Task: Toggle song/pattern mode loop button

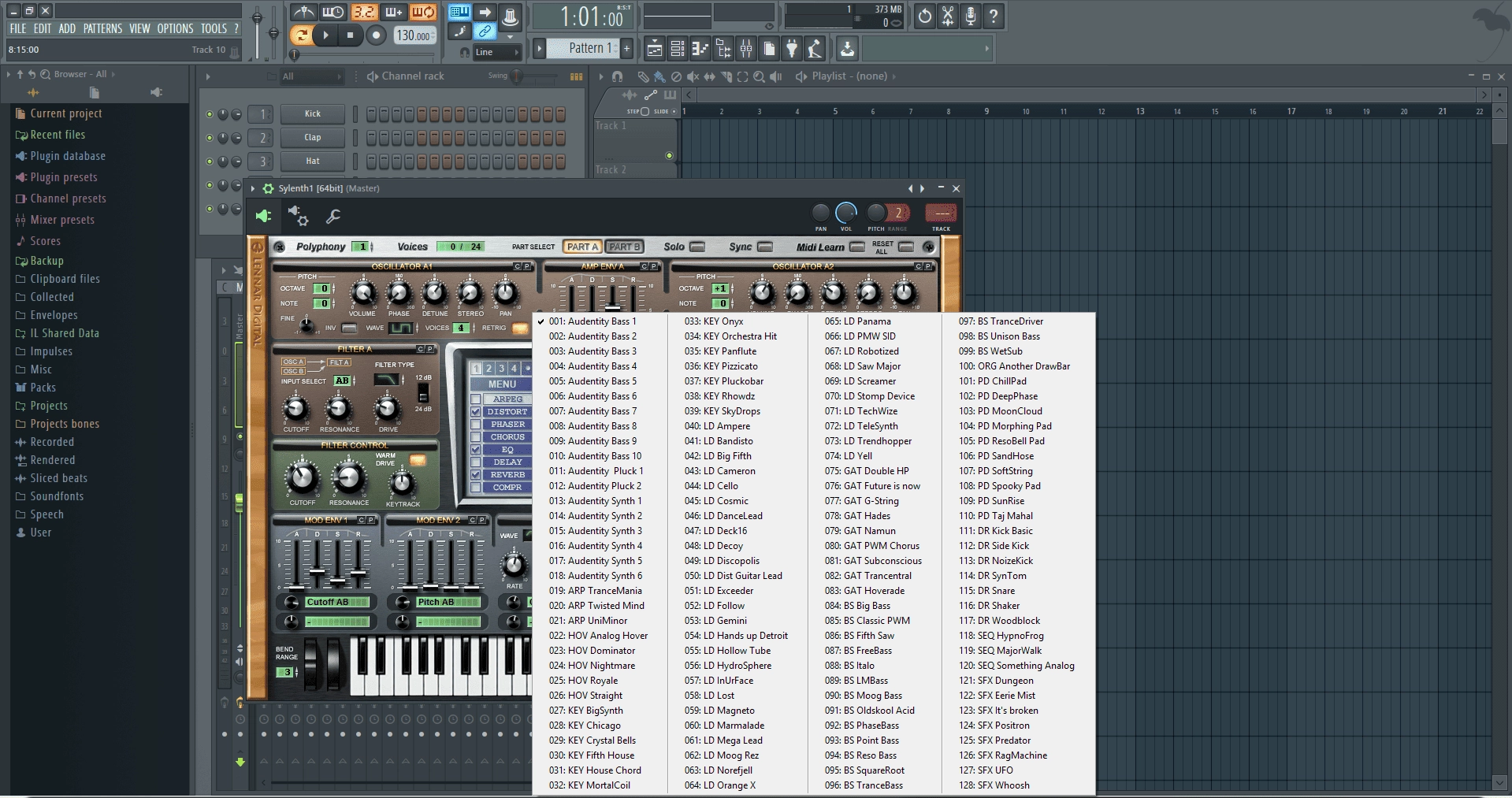Action: coord(300,35)
